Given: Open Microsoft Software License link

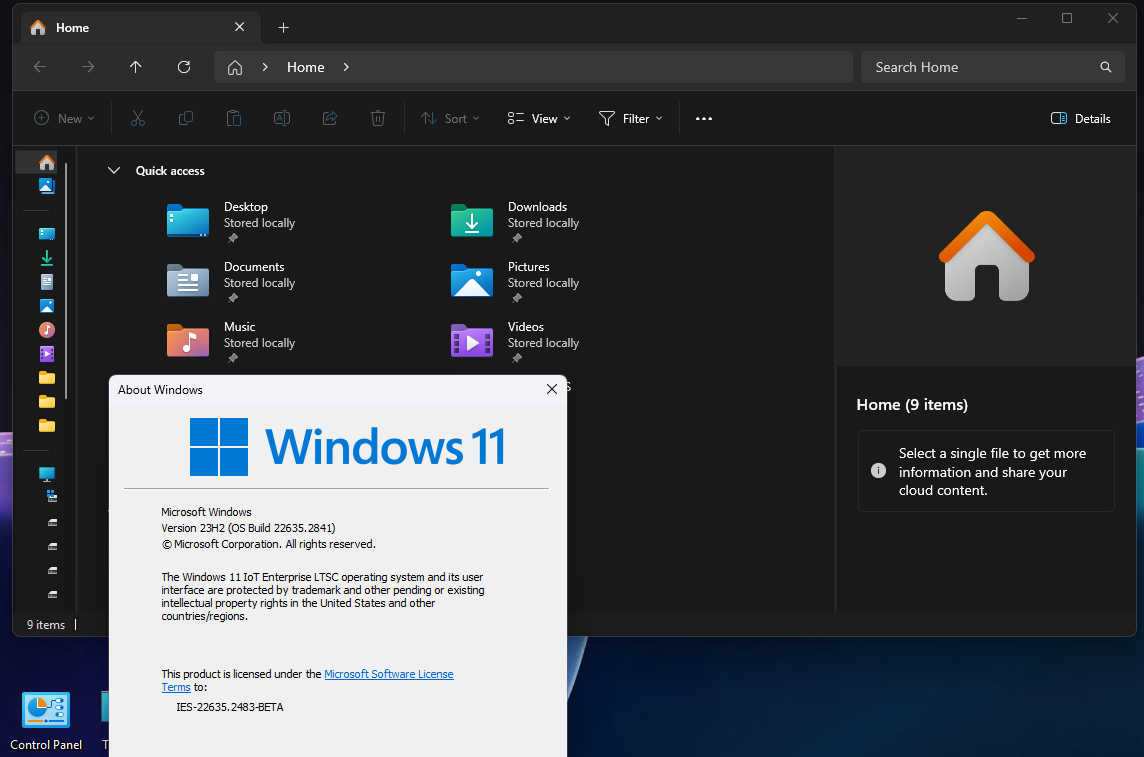Looking at the screenshot, I should (389, 674).
